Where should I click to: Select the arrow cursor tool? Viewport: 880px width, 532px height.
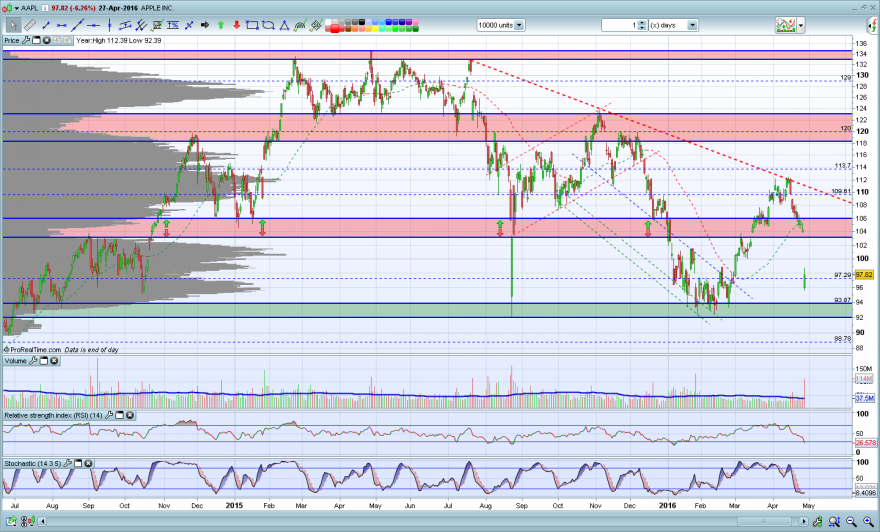click(x=13, y=25)
